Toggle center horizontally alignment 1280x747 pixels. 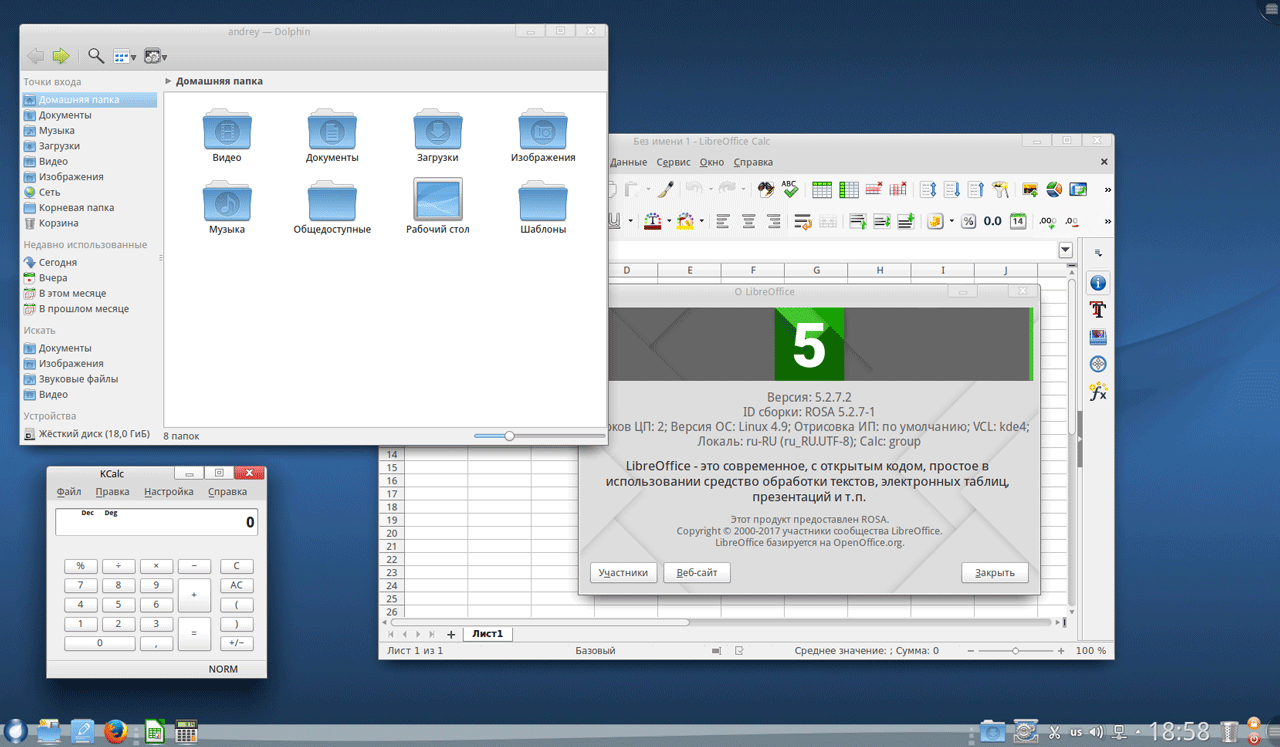pyautogui.click(x=748, y=221)
